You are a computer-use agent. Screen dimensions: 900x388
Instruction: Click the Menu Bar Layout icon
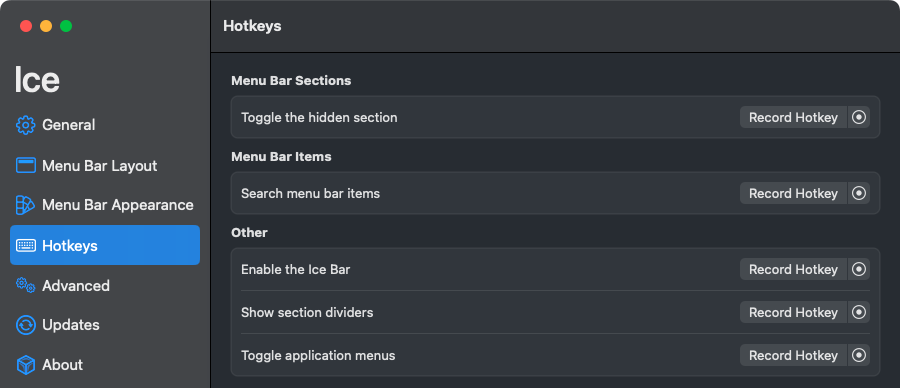(x=26, y=165)
